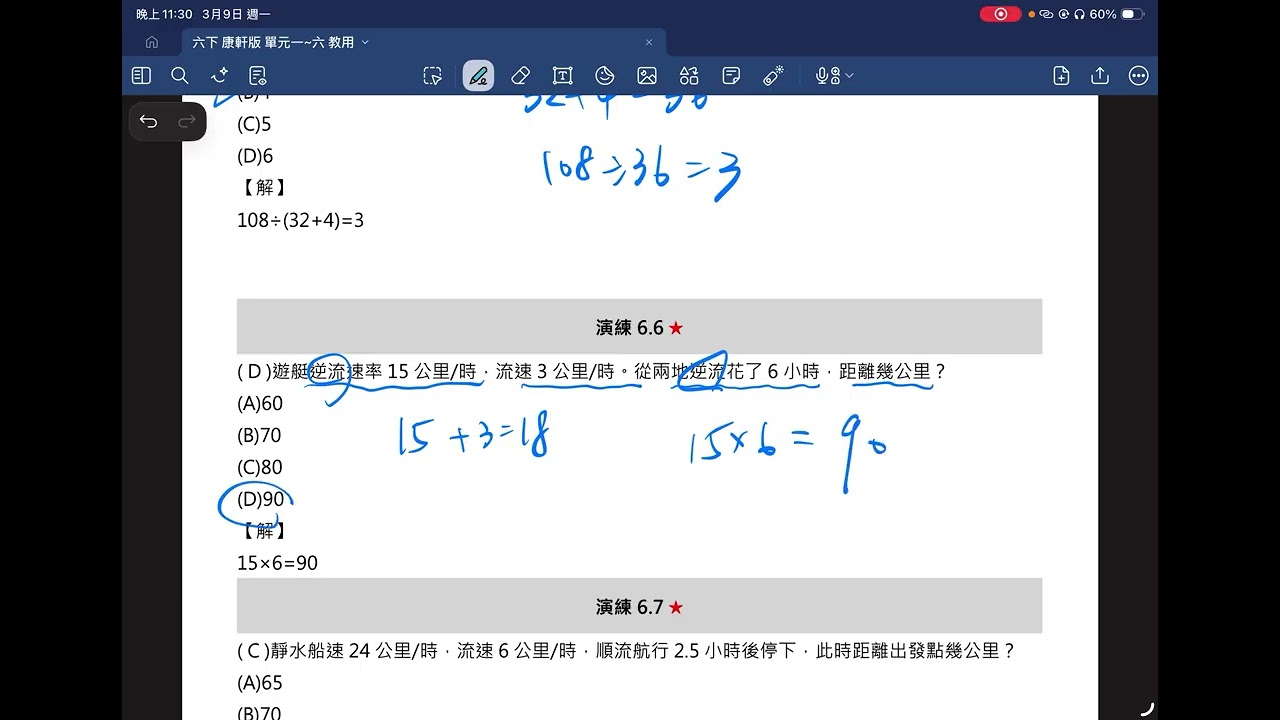Select the text box tool
1280x720 pixels.
[563, 76]
